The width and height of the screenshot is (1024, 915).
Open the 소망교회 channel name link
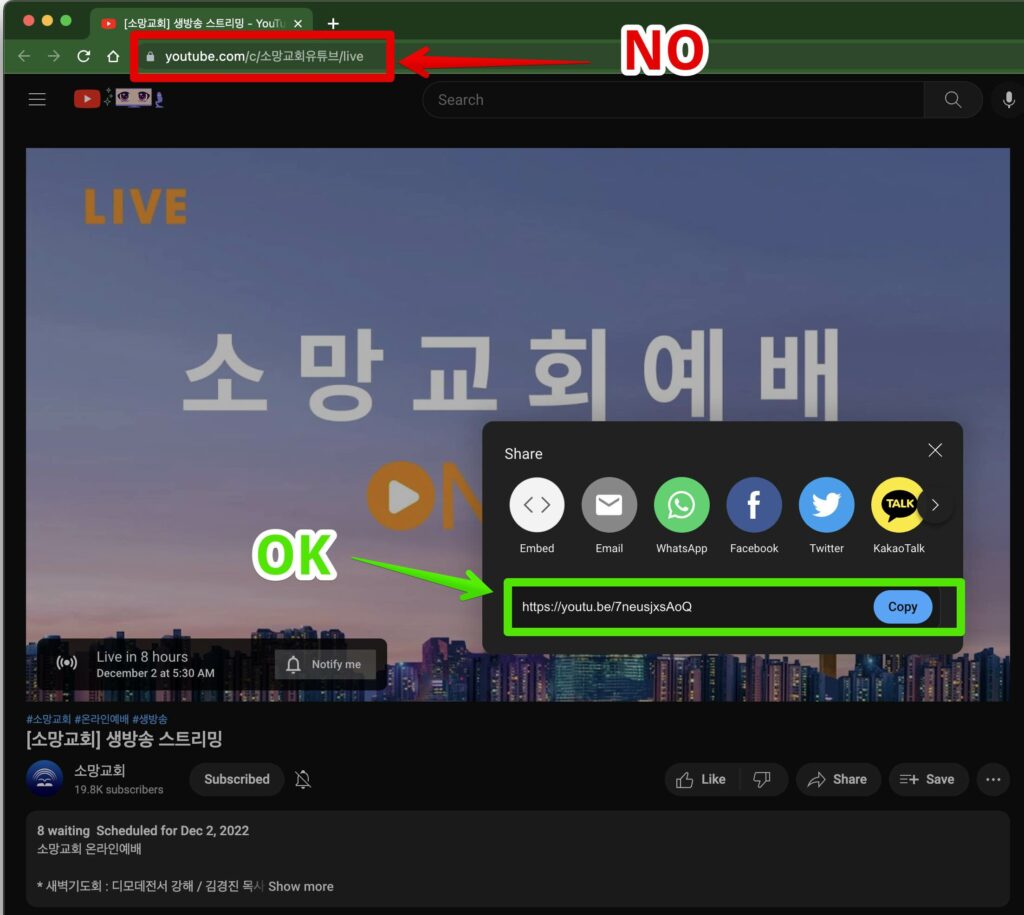click(x=99, y=771)
